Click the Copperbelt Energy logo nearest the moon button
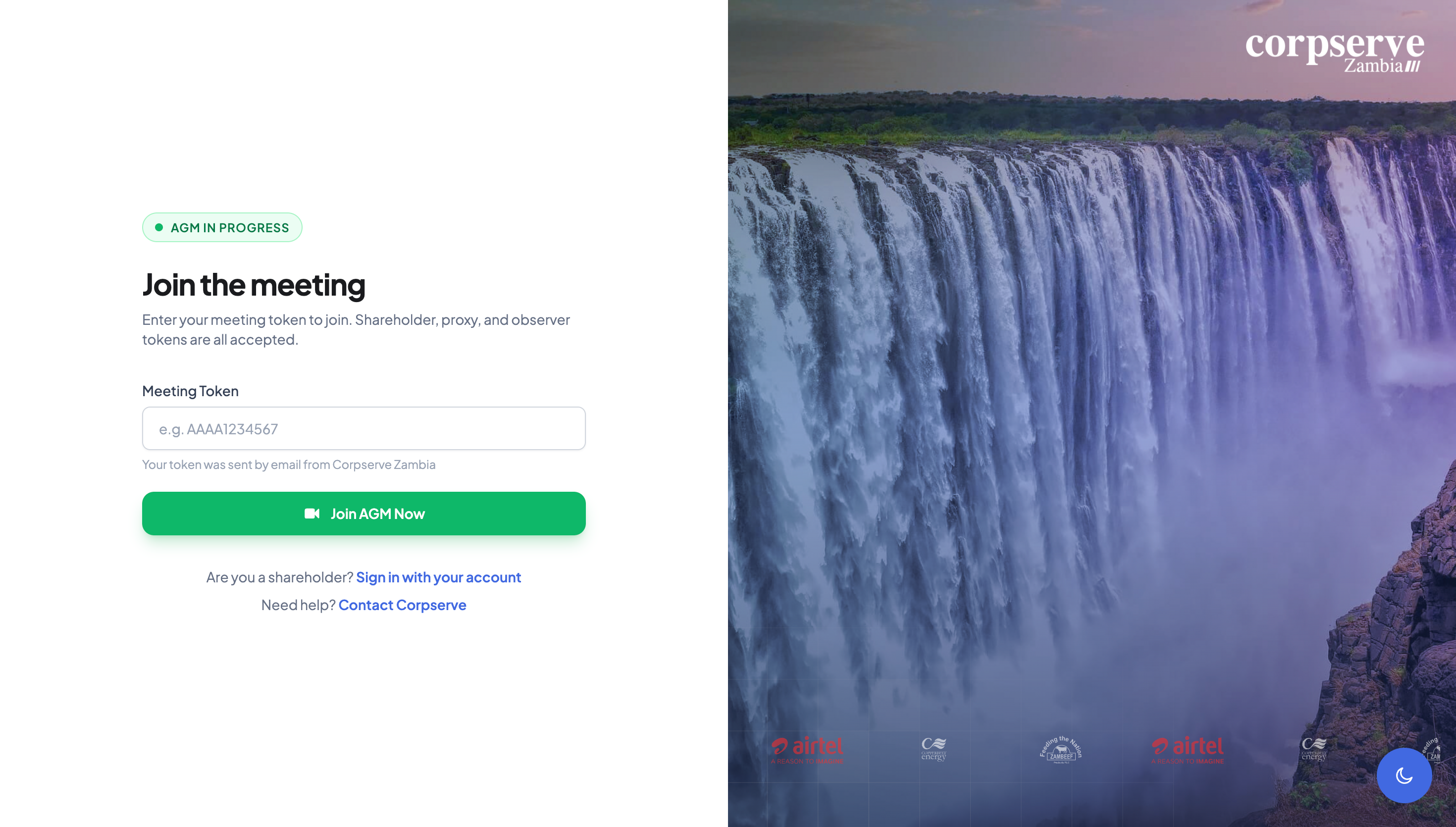Screen dimensions: 1456x827 pos(1314,749)
